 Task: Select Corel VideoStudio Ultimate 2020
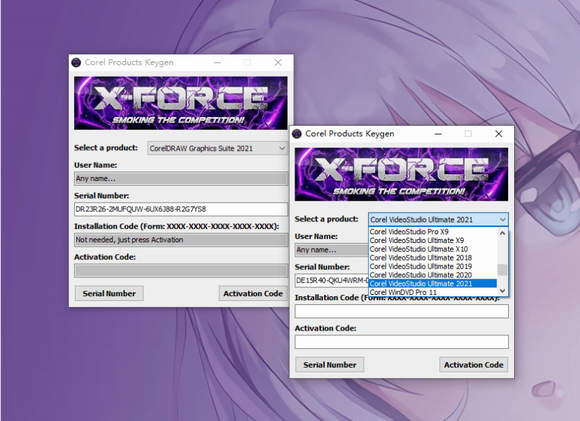433,275
